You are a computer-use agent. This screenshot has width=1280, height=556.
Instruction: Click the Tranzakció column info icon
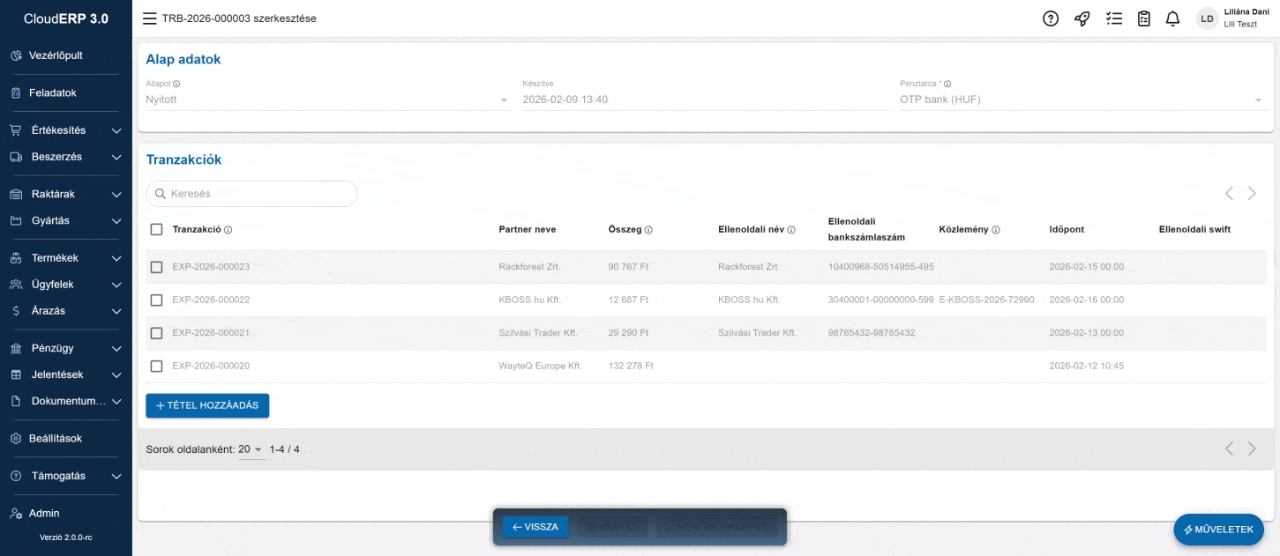(x=228, y=230)
